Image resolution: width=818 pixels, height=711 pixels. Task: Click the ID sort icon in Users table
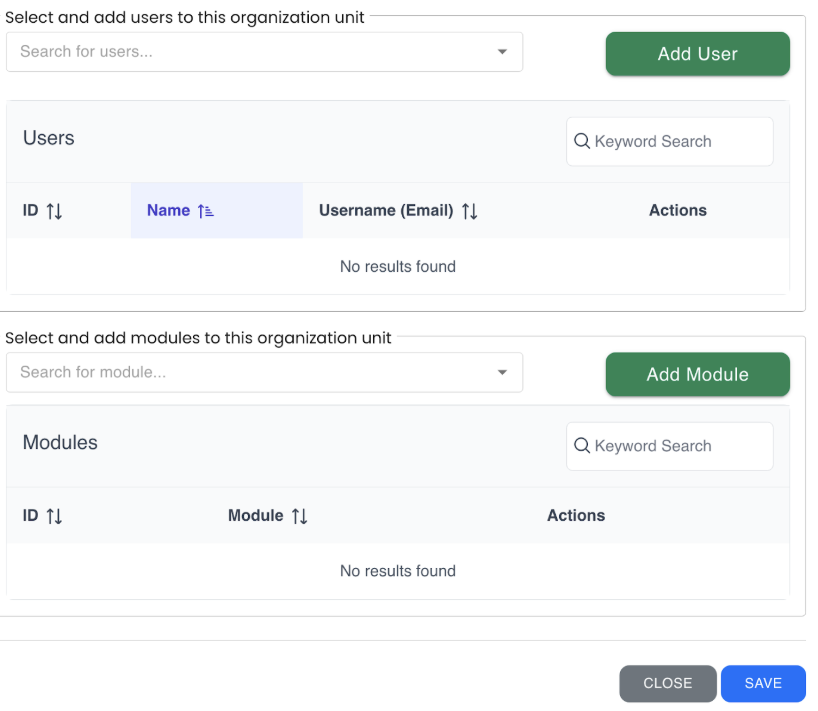pos(55,211)
